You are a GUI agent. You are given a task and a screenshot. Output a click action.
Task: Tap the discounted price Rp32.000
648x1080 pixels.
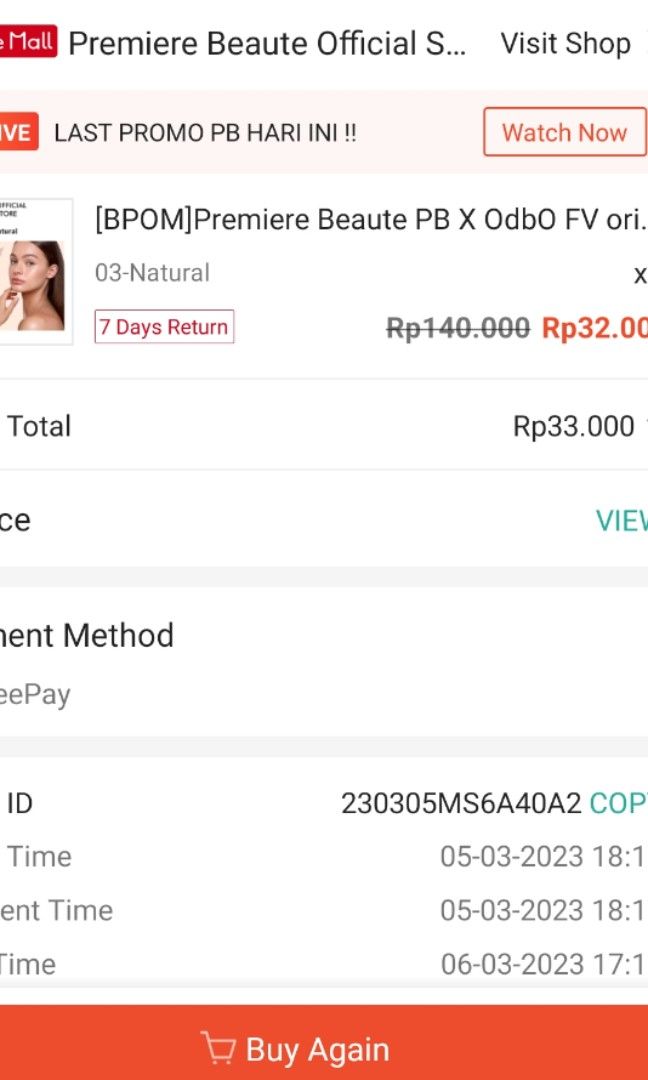click(x=594, y=327)
